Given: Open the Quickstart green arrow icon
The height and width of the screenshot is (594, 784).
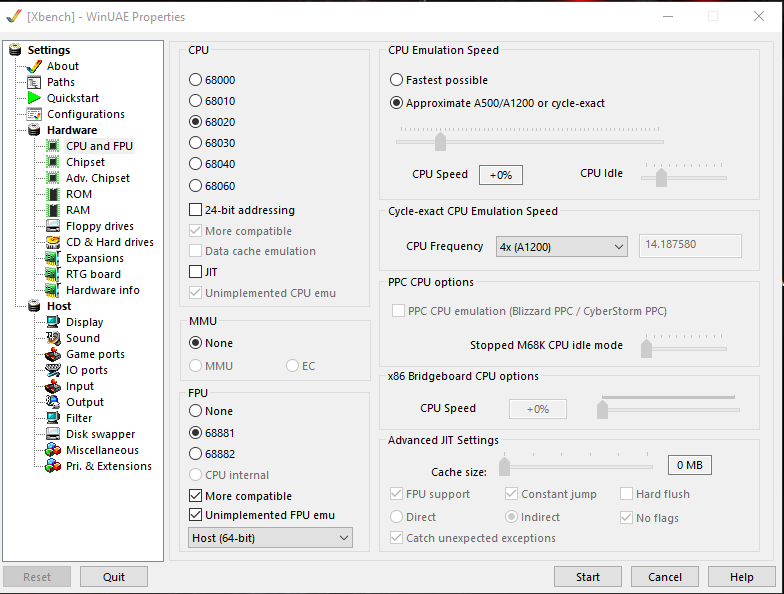Looking at the screenshot, I should [x=34, y=98].
